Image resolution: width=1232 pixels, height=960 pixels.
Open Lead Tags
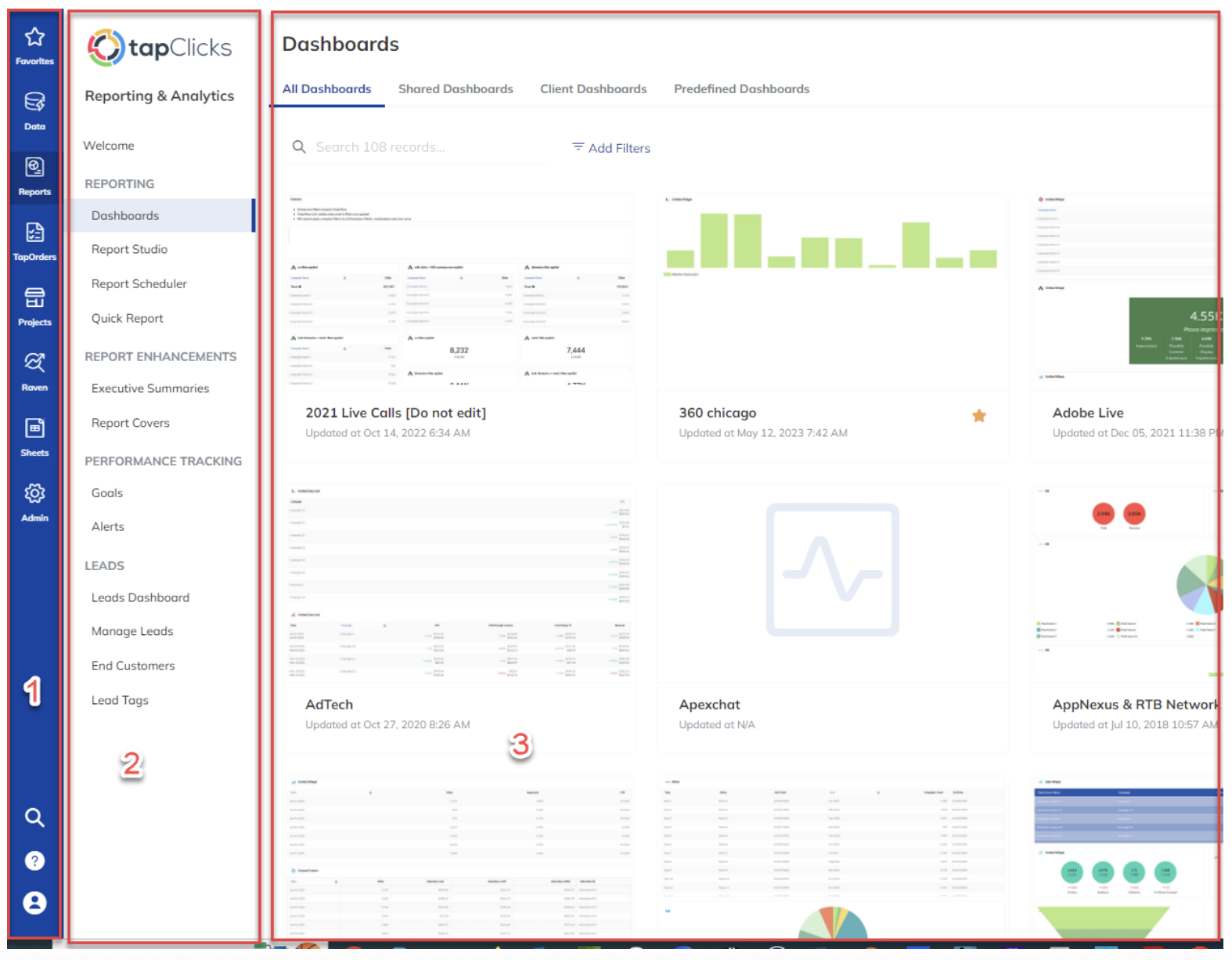click(119, 700)
